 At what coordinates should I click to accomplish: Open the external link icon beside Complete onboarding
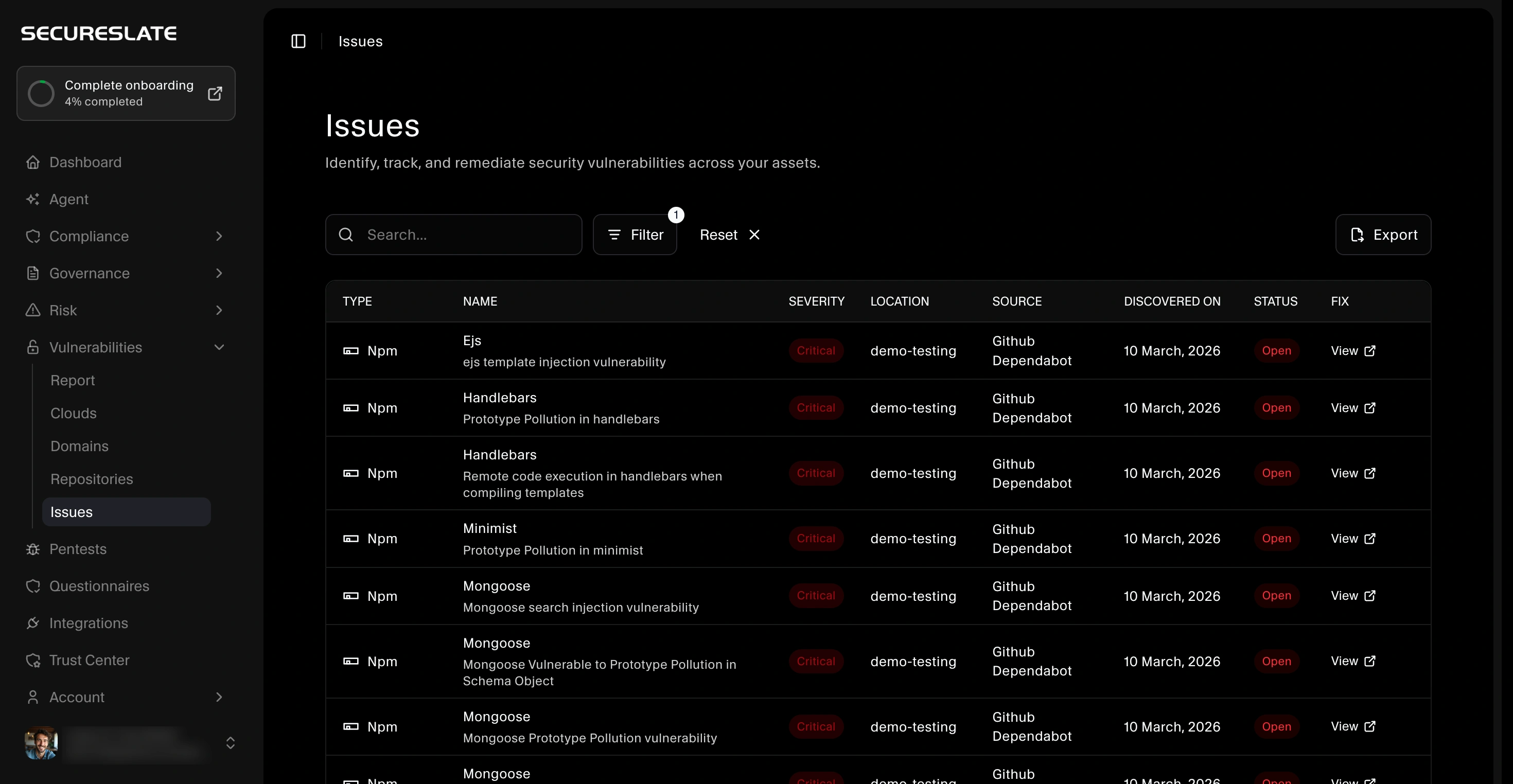pyautogui.click(x=215, y=94)
